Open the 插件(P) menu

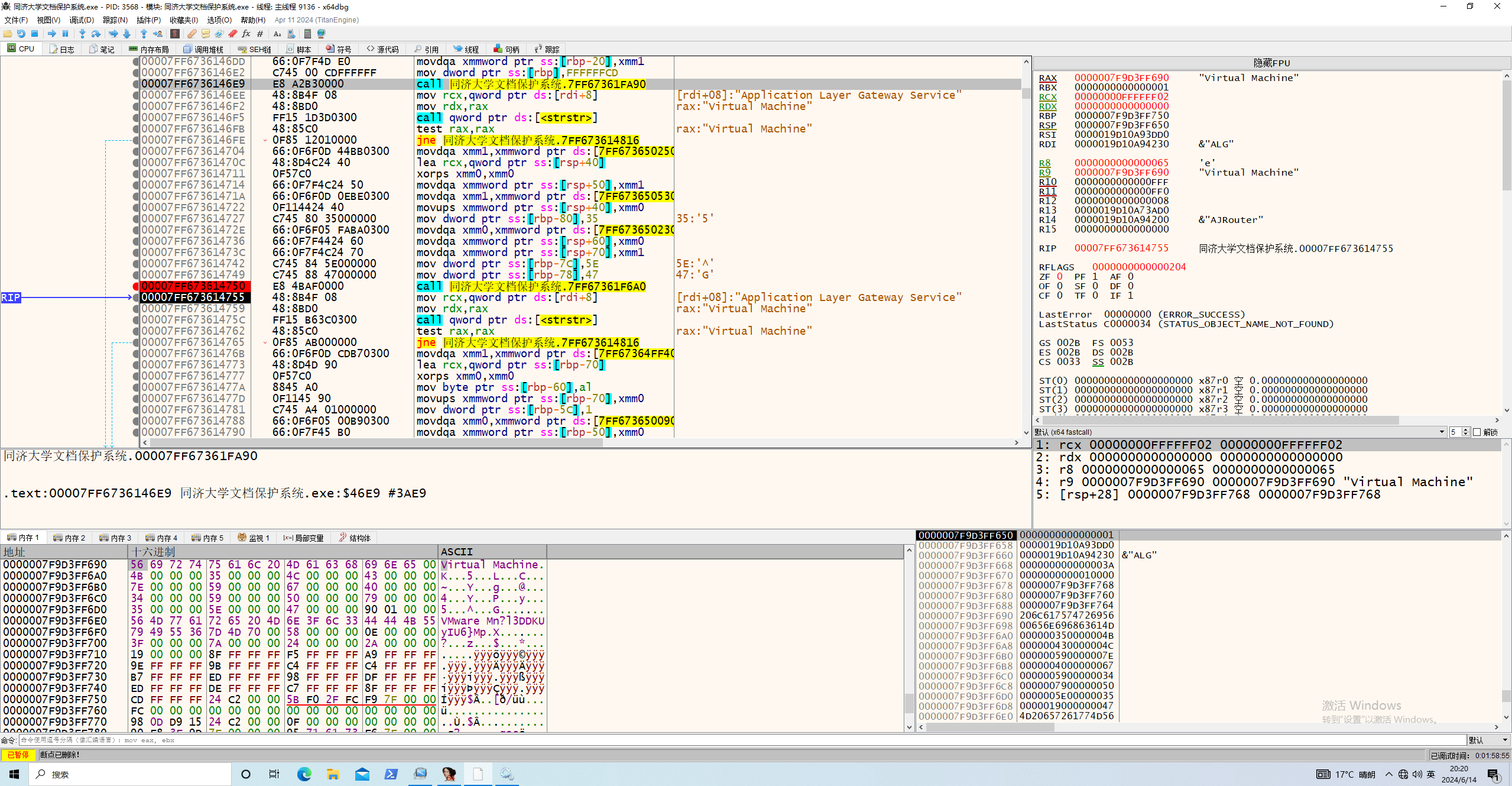coord(148,20)
